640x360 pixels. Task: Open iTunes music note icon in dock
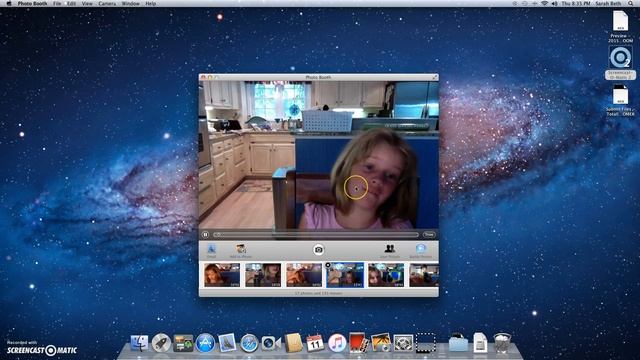point(337,343)
